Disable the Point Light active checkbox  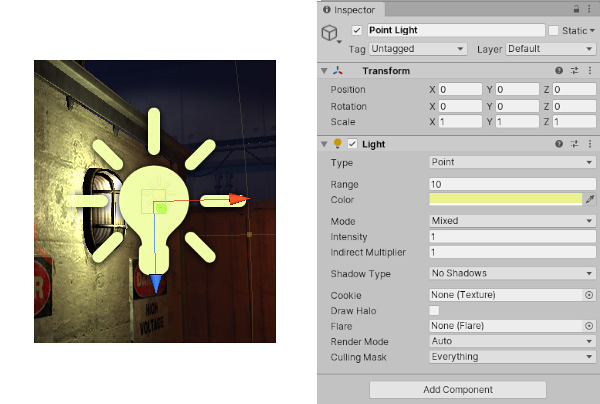pyautogui.click(x=357, y=31)
